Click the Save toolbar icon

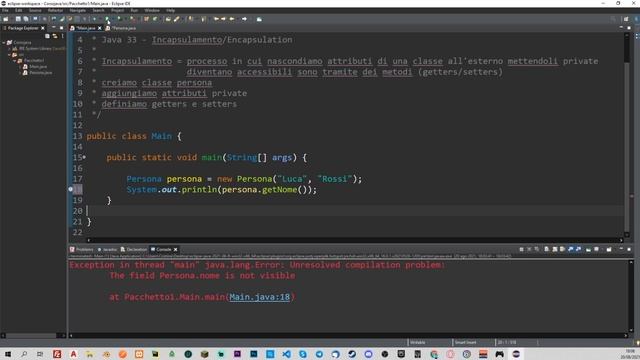point(18,19)
